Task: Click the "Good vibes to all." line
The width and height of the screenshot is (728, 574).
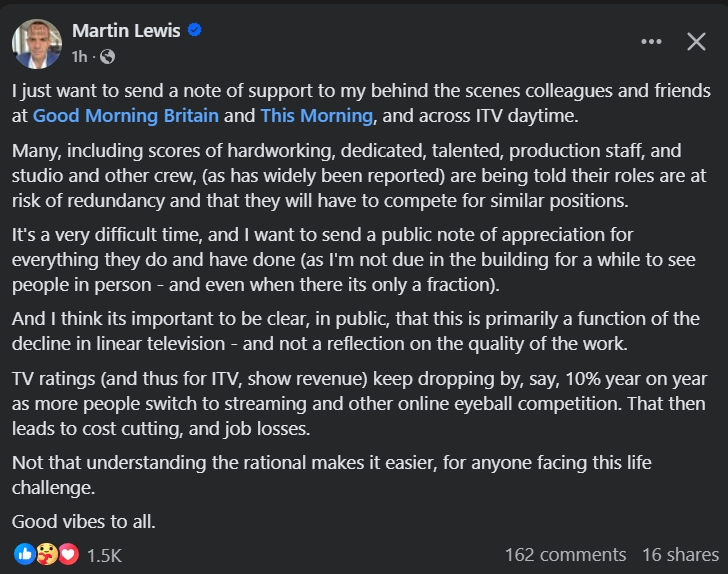Action: 82,521
